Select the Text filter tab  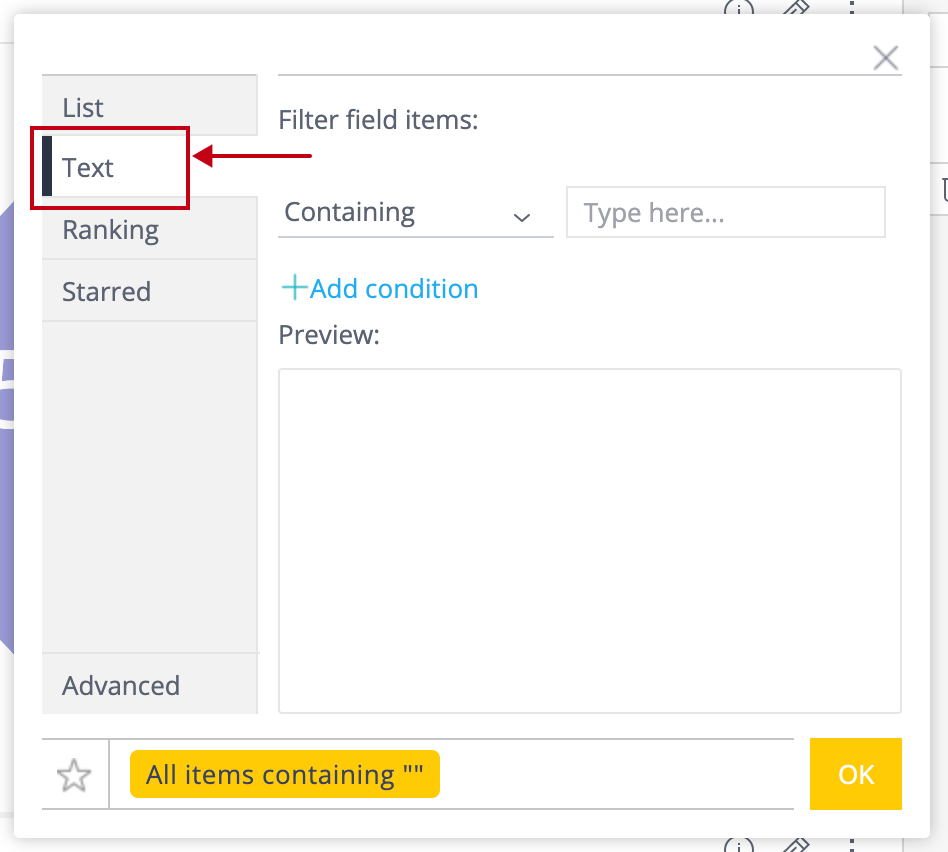[x=110, y=168]
